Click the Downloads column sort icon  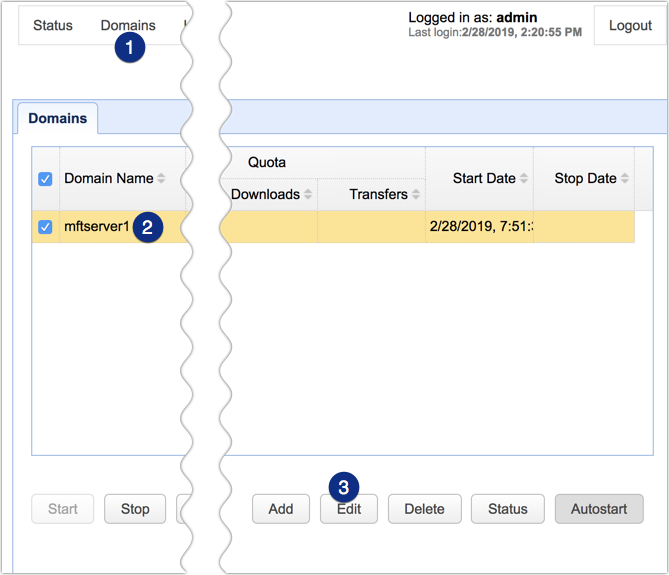point(308,195)
